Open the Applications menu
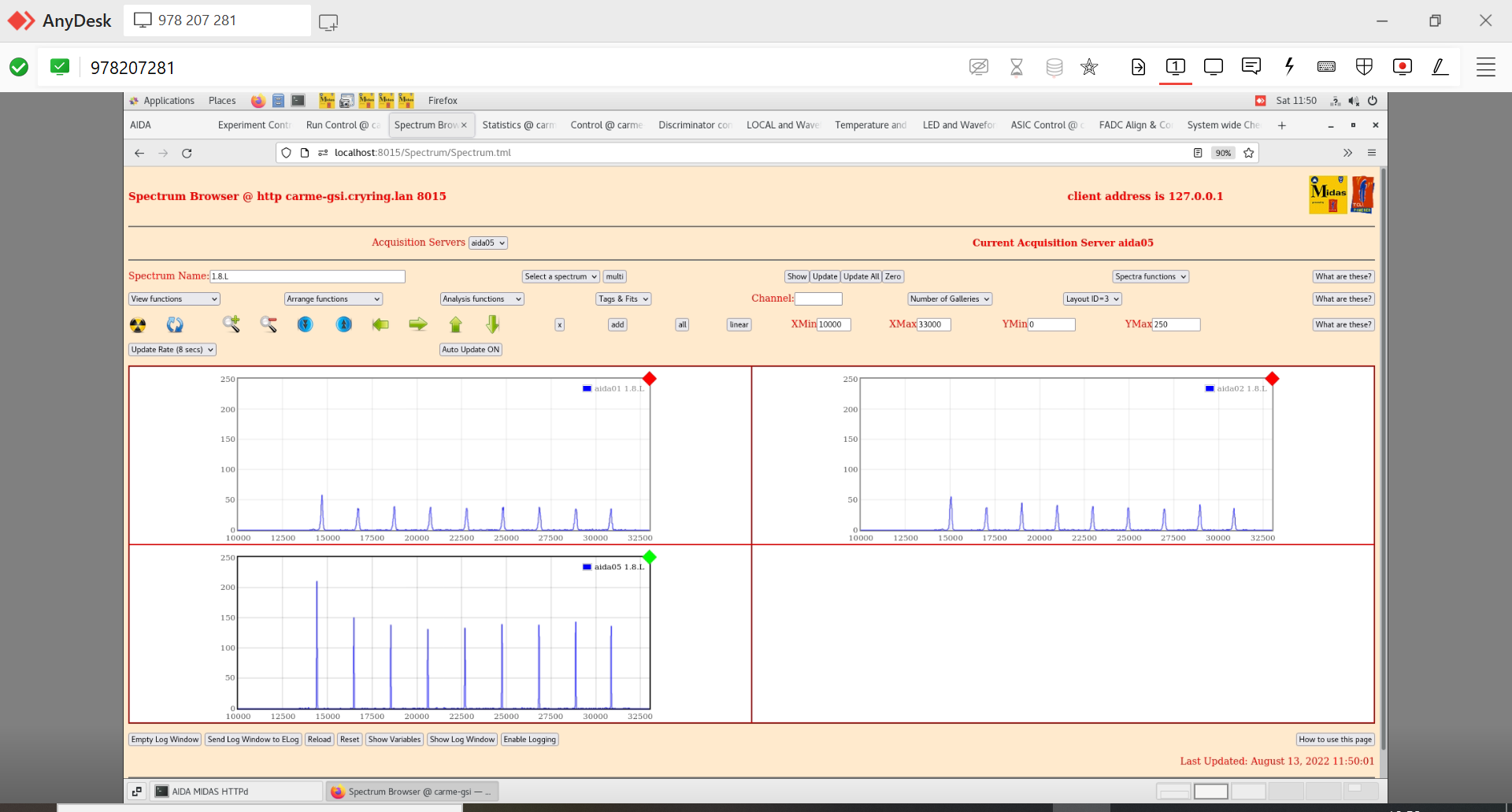This screenshot has height=812, width=1512. pos(169,101)
